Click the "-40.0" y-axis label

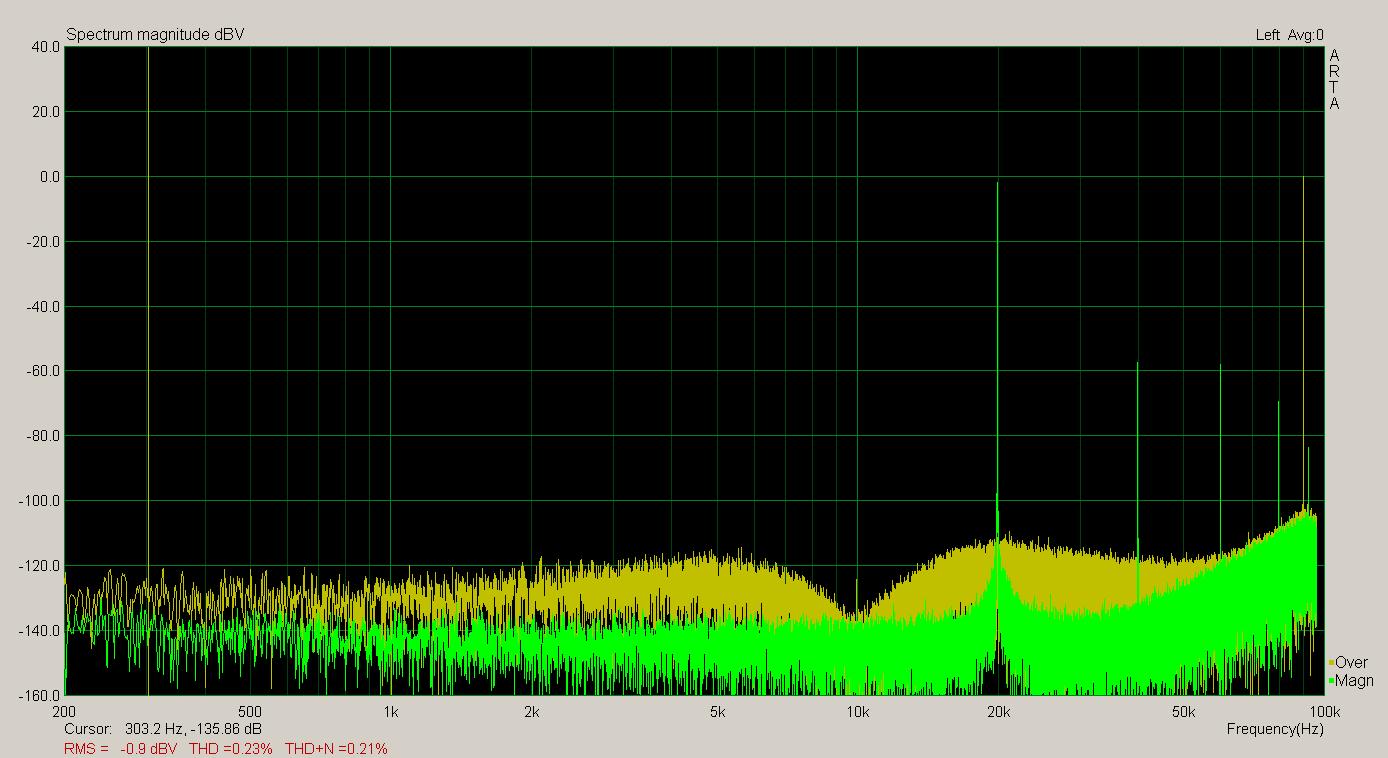coord(43,306)
